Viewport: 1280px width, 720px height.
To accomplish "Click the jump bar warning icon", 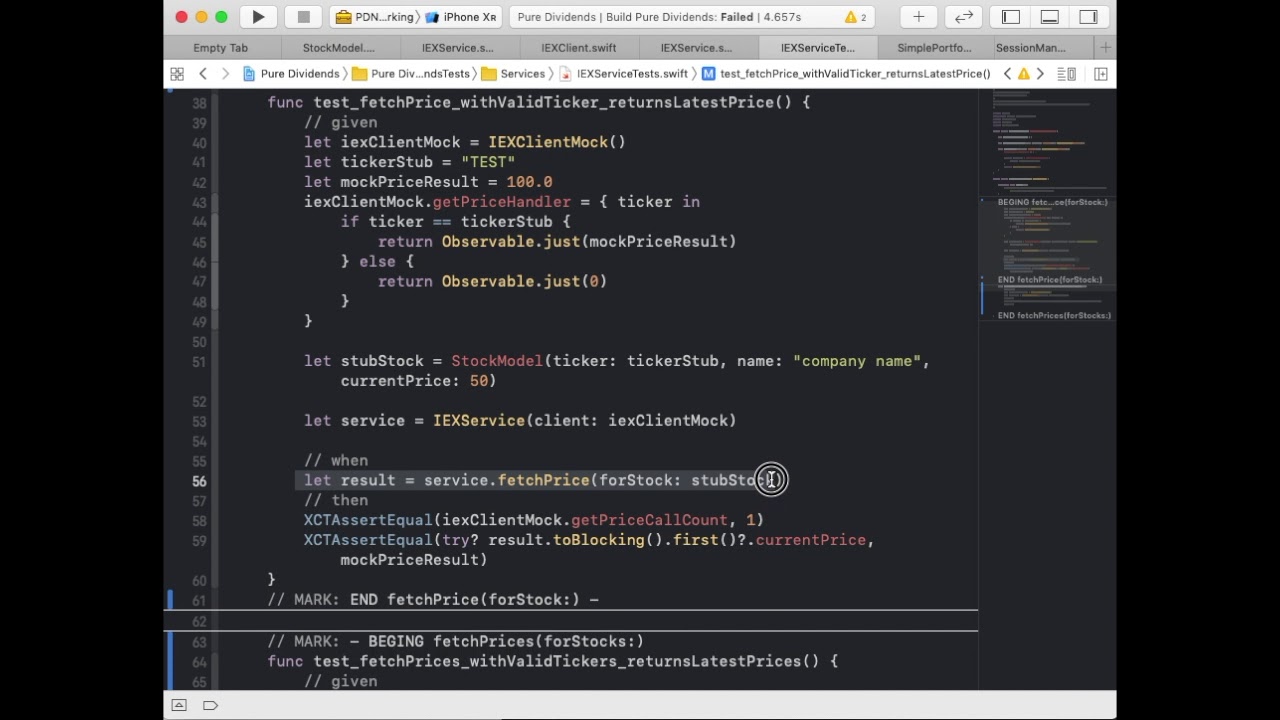I will [x=1024, y=74].
